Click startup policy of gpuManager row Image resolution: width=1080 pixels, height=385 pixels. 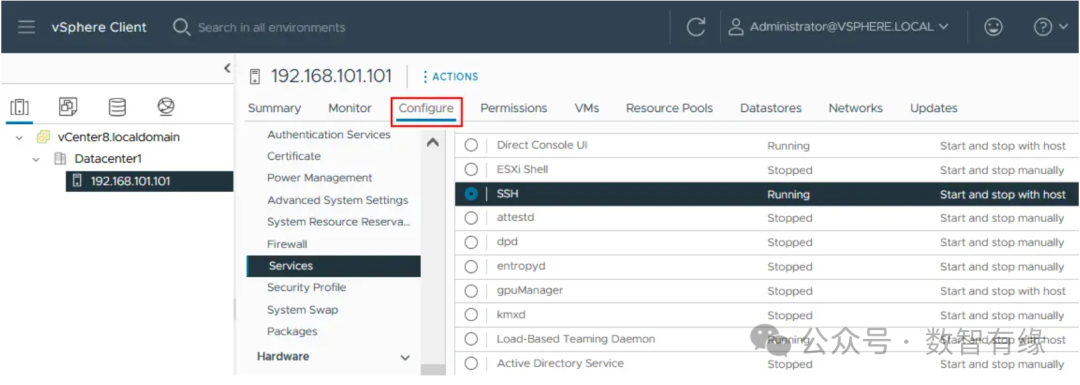(1002, 291)
